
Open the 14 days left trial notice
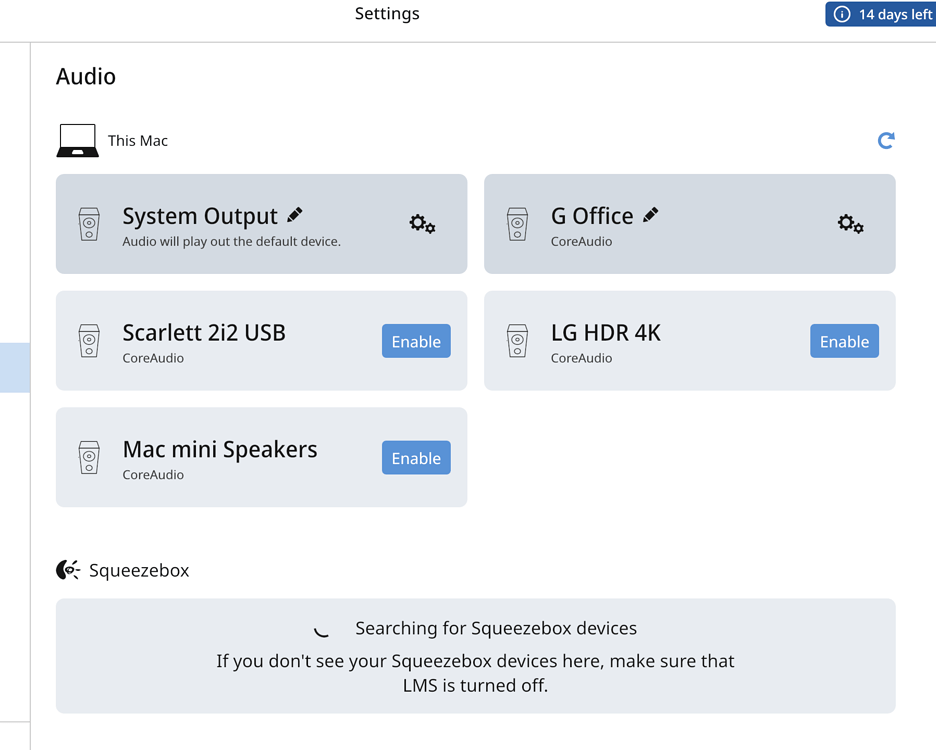(x=881, y=14)
